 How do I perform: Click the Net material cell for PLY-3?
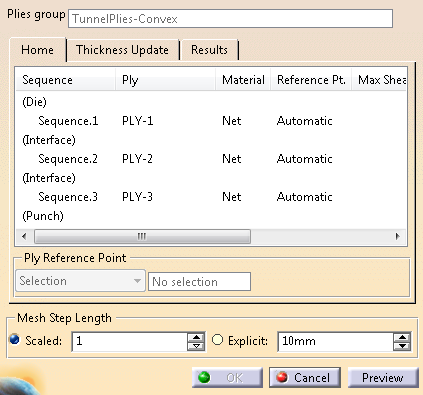tap(232, 197)
